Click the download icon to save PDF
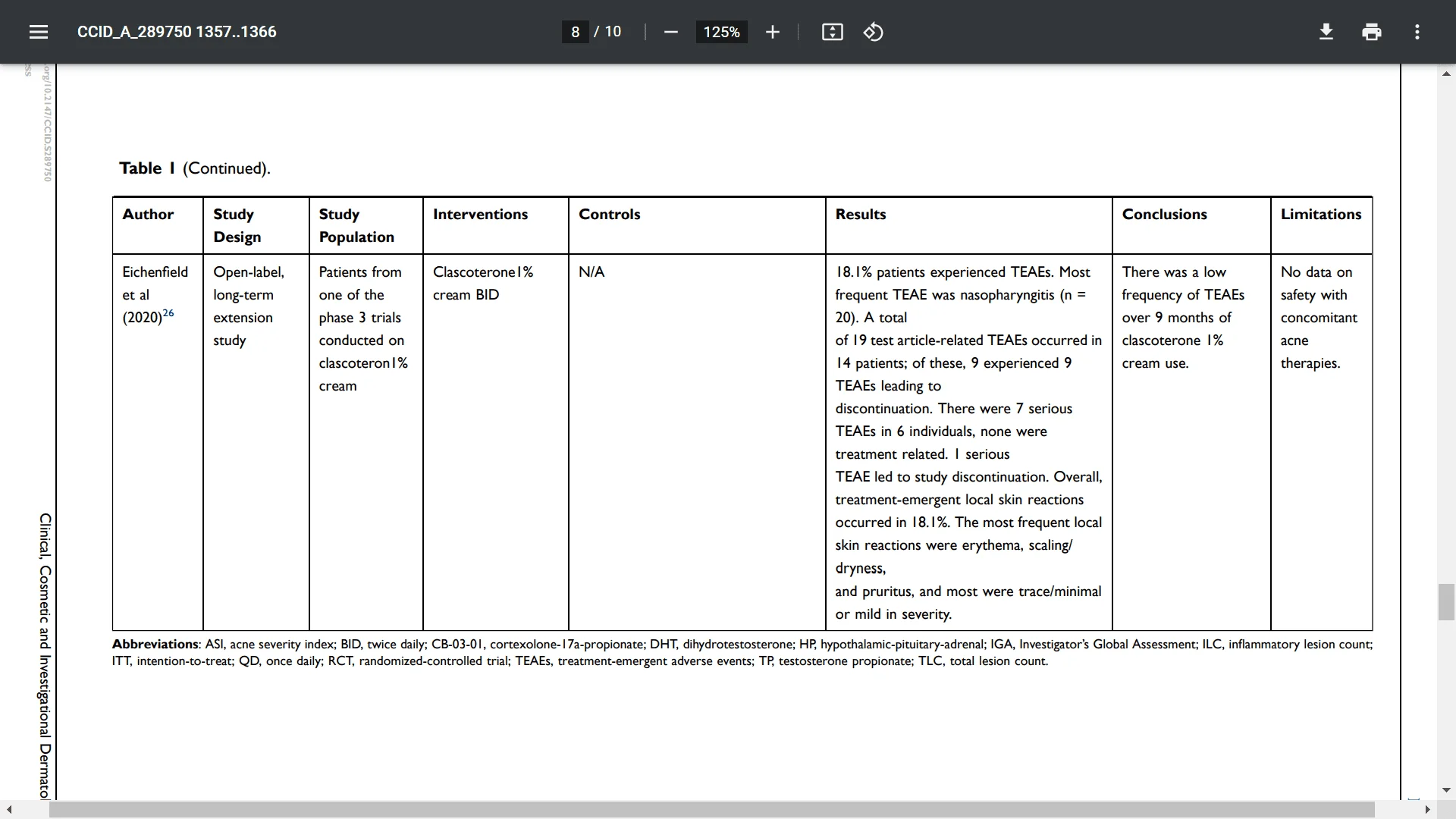Viewport: 1456px width, 819px height. pos(1327,32)
